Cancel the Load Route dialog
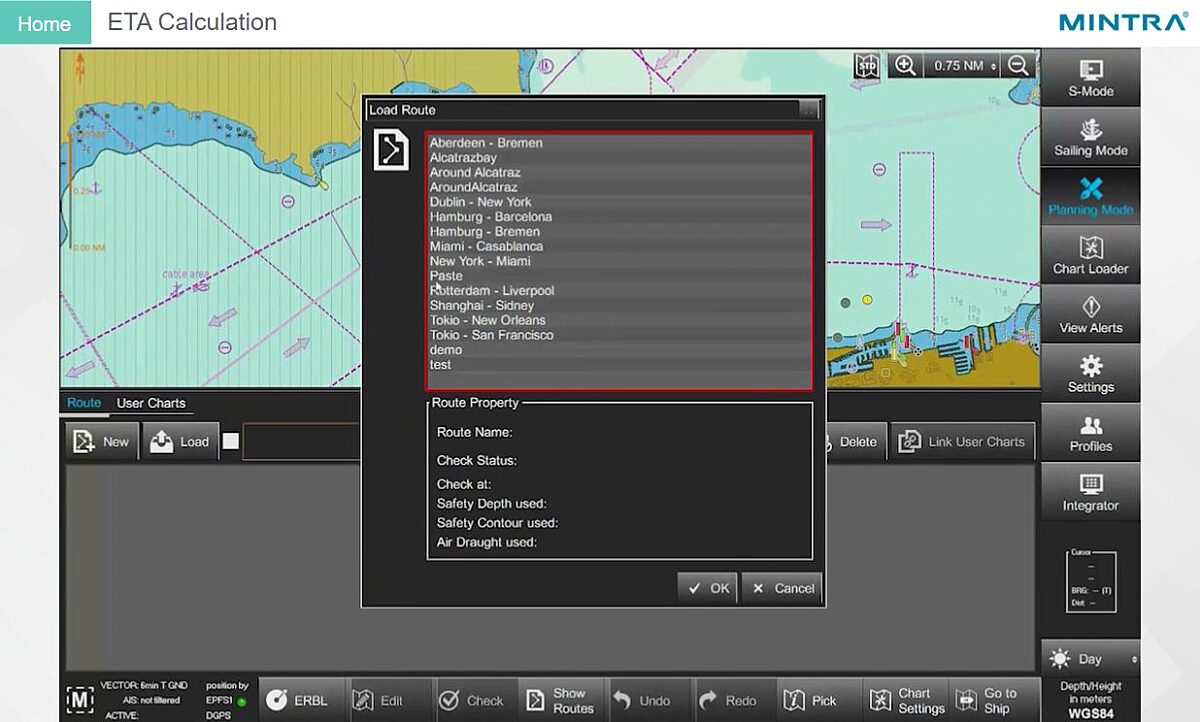 (783, 588)
